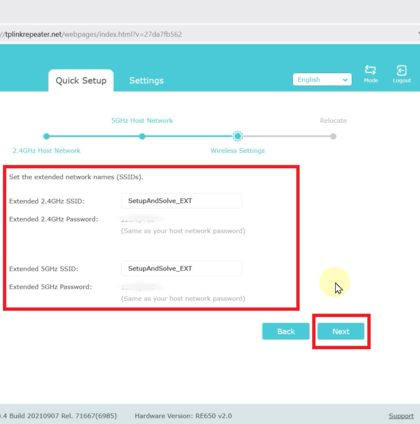The width and height of the screenshot is (420, 424).
Task: Select the Quick Setup tab
Action: 81,80
